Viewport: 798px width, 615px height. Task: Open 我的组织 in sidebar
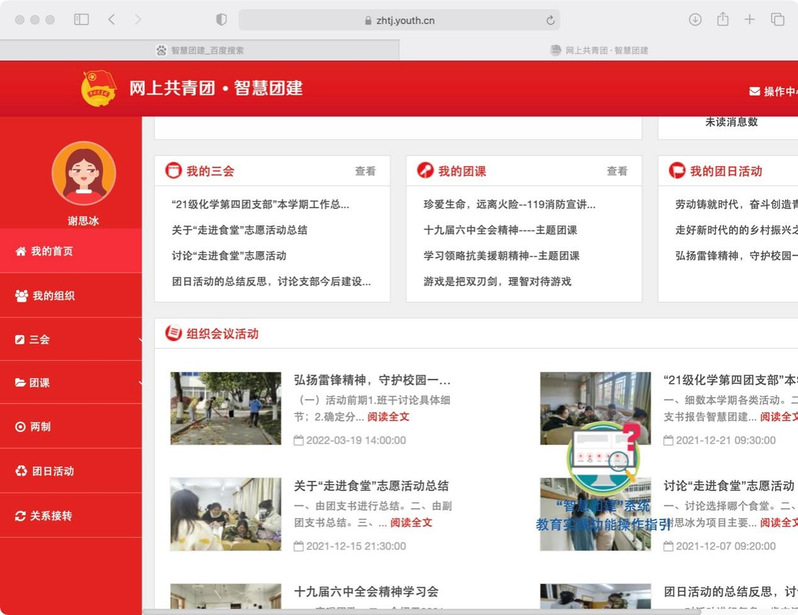coord(71,296)
